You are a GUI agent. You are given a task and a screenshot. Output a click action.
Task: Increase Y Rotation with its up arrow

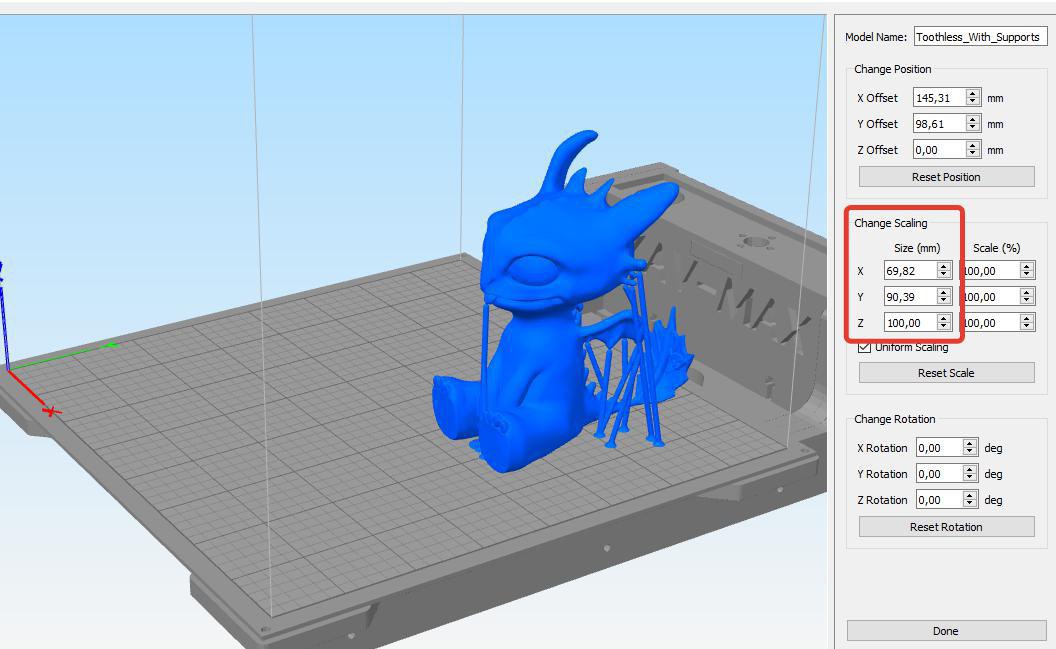(x=970, y=470)
